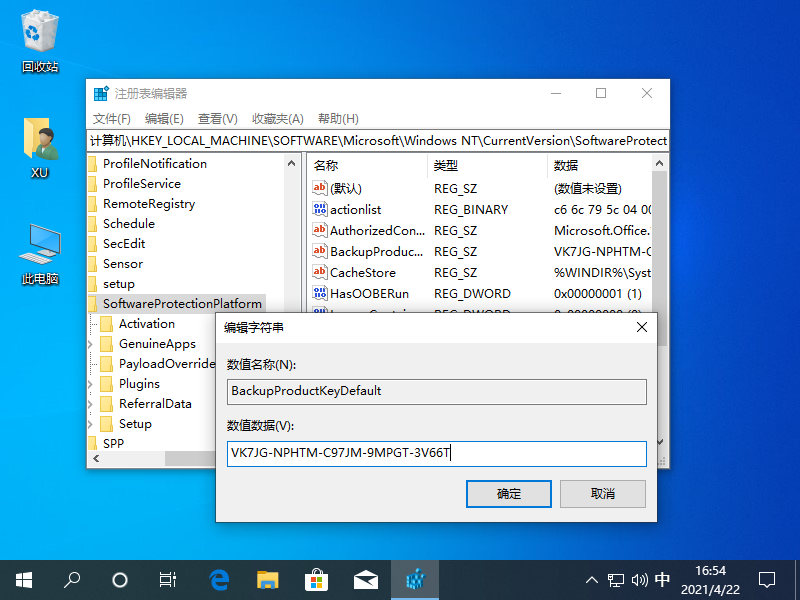The image size is (800, 600).
Task: Open the 编辑(E) menu
Action: pyautogui.click(x=163, y=118)
